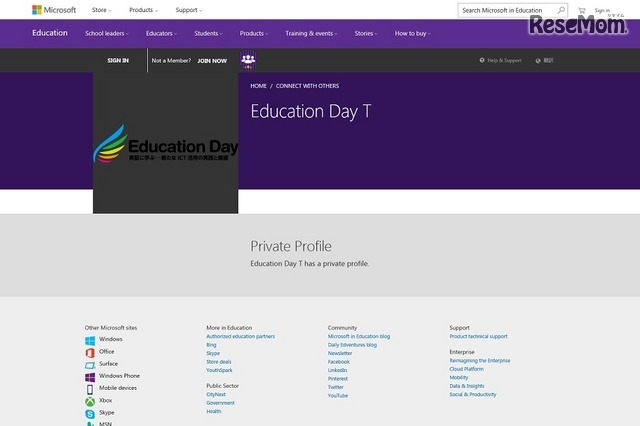Go to HOME breadcrumb link
Screen dimensions: 640x426
258,86
